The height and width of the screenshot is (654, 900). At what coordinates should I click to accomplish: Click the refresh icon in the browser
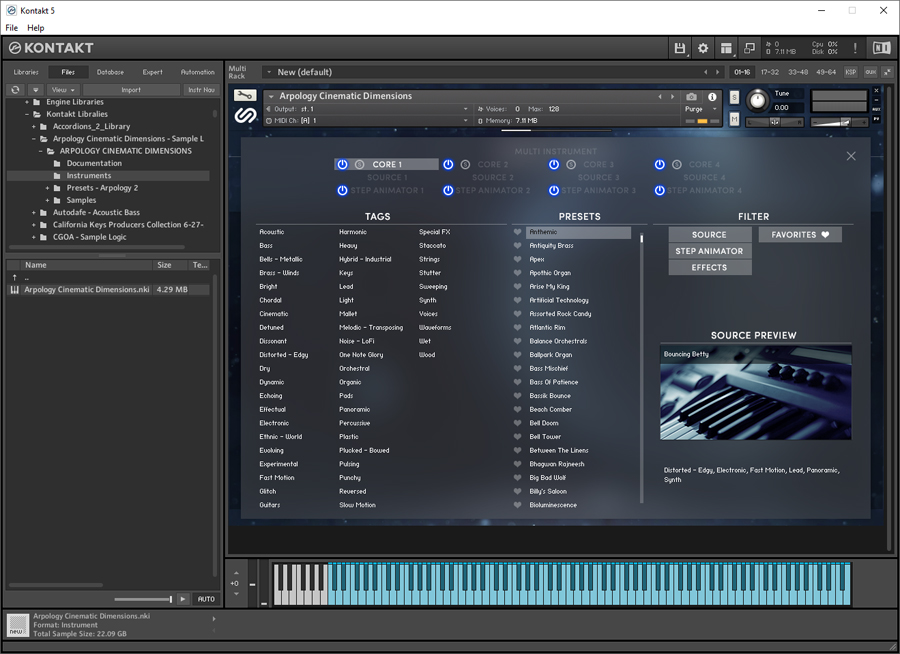click(x=15, y=90)
